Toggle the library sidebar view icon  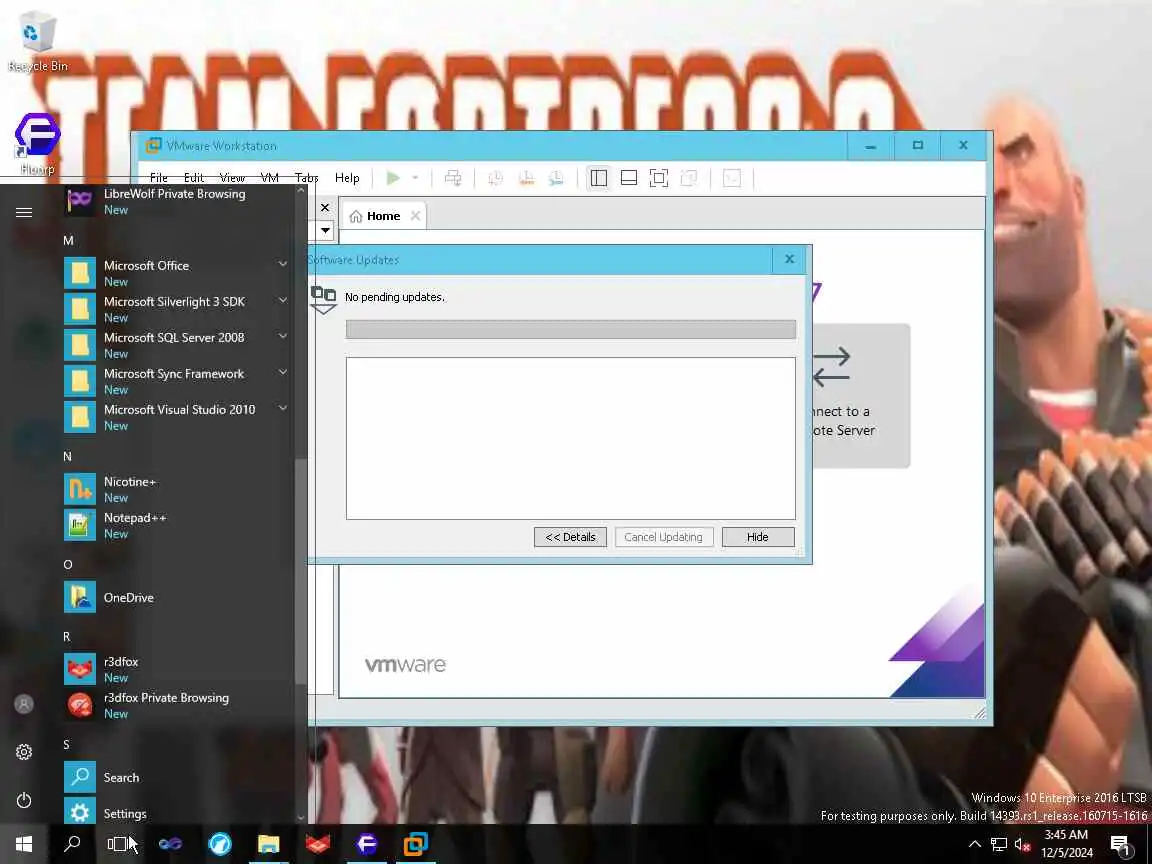click(599, 178)
